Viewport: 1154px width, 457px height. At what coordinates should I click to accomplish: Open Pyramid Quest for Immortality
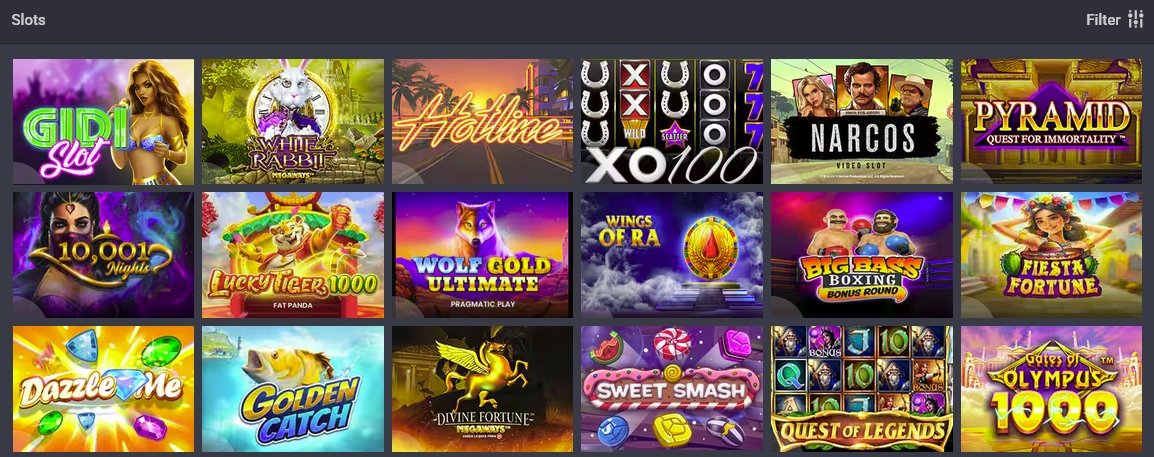point(1052,121)
